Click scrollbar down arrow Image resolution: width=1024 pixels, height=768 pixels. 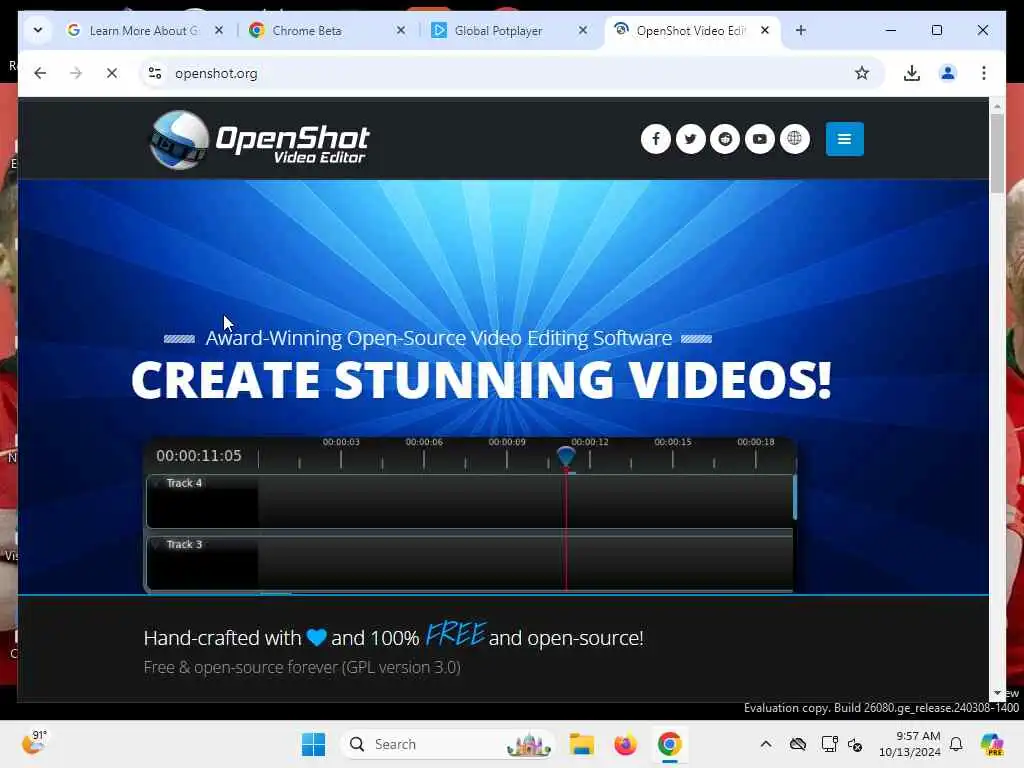(997, 693)
